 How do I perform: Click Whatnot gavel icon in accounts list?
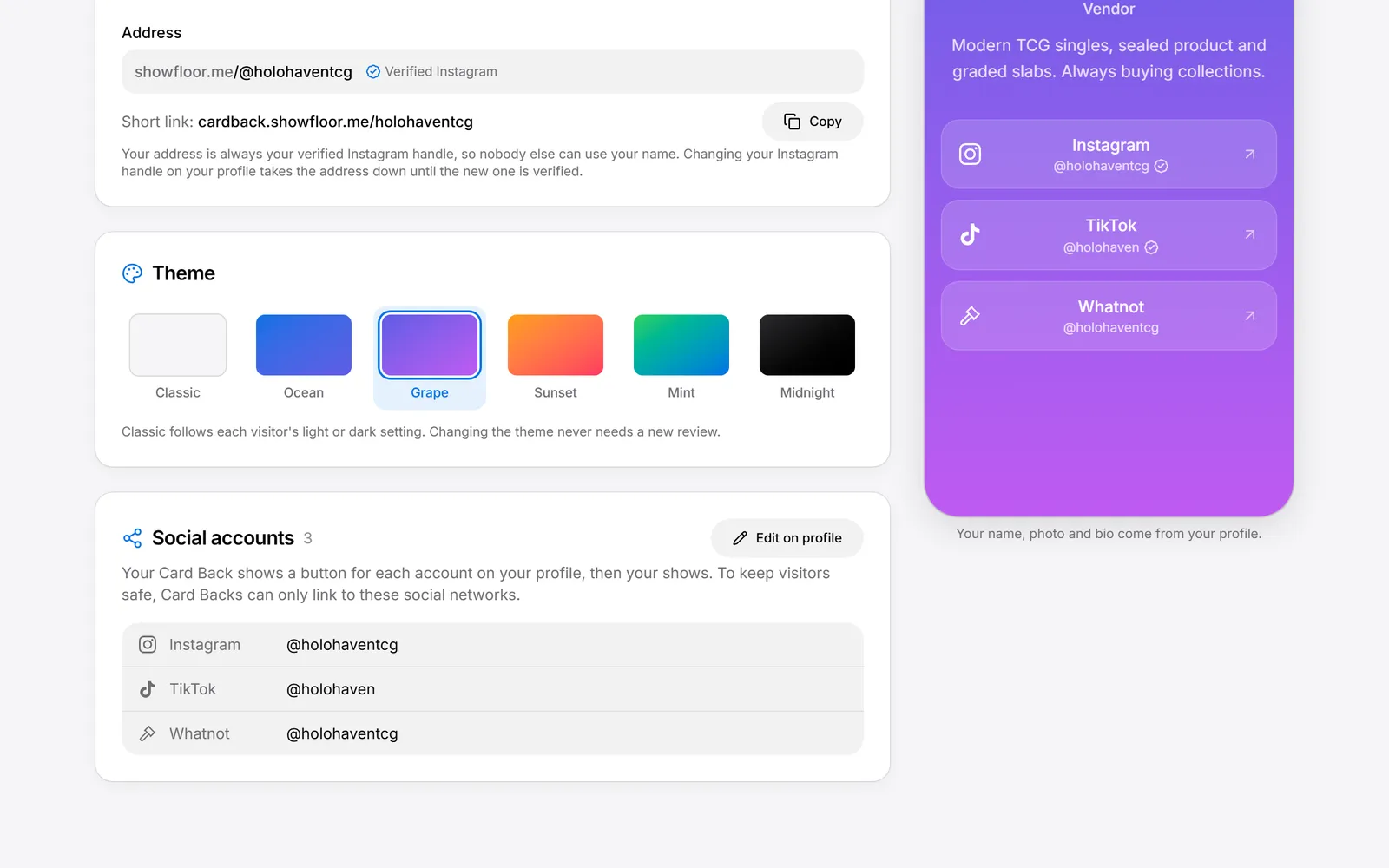click(x=148, y=733)
